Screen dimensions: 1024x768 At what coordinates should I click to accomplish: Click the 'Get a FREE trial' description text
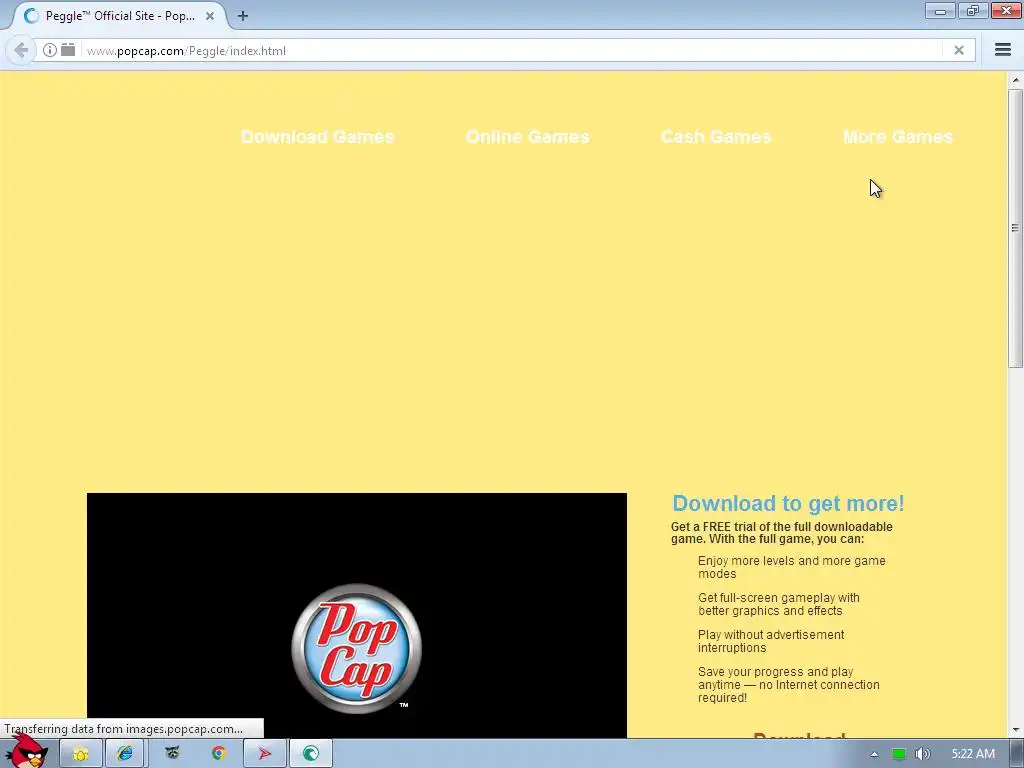782,533
